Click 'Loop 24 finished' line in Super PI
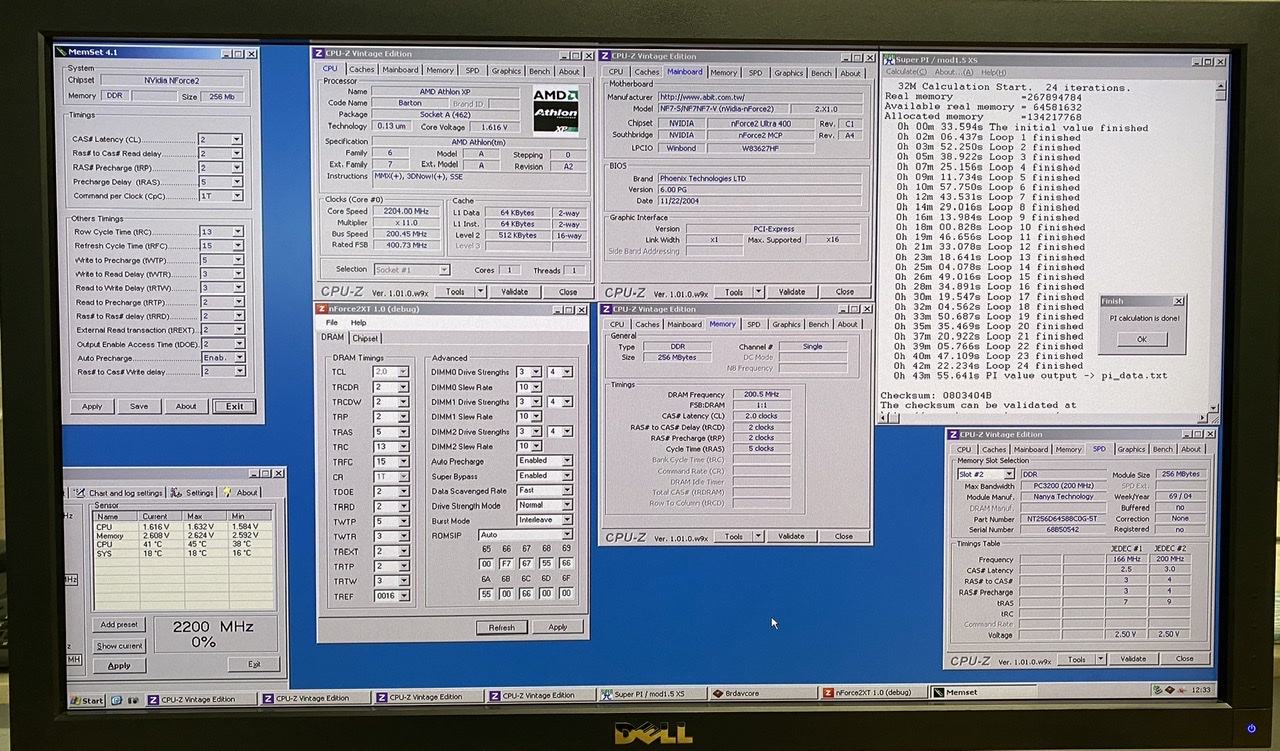 [x=990, y=366]
